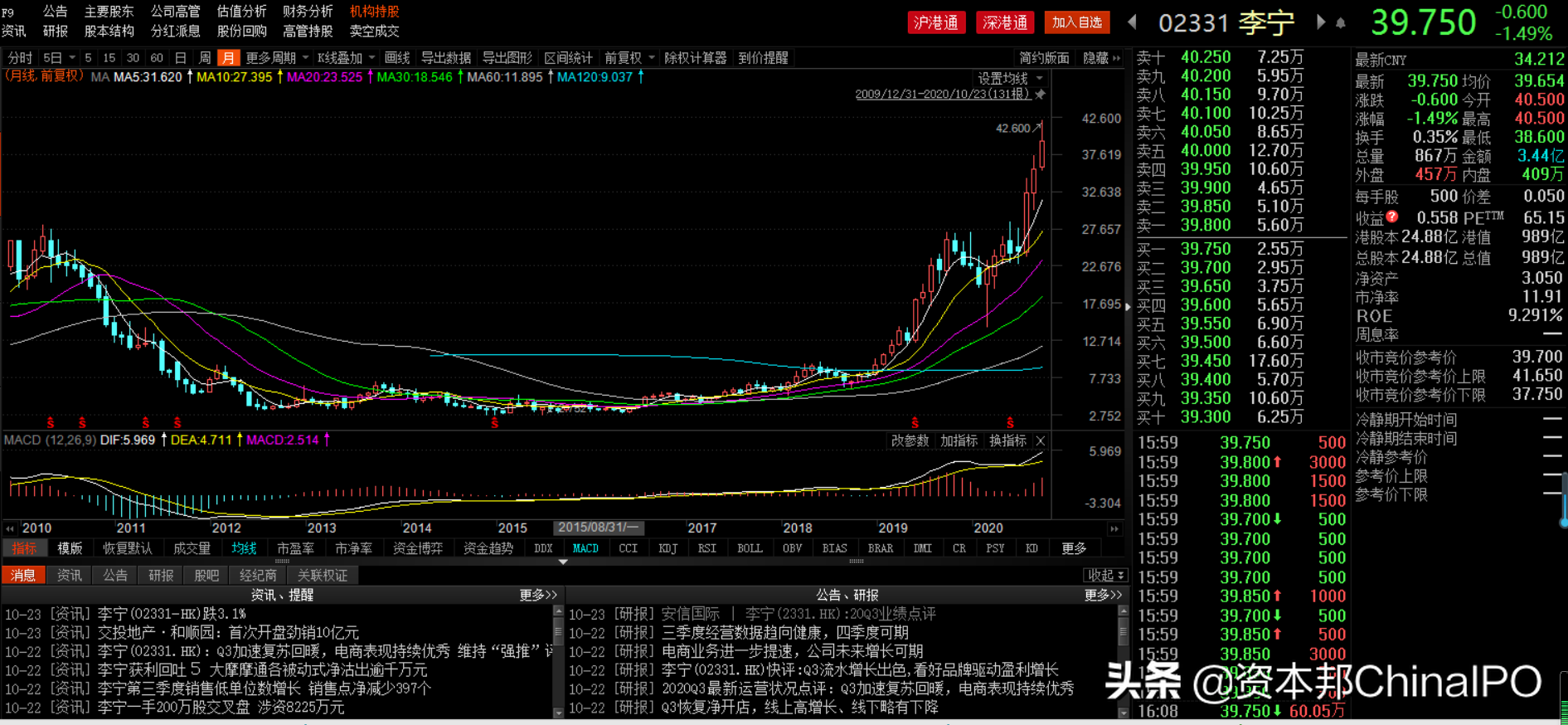Open 估值分析 menu item

click(x=241, y=12)
